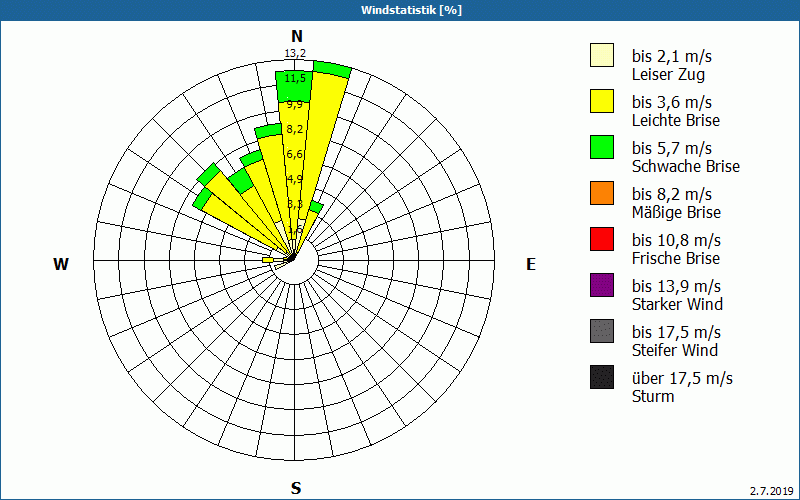The image size is (800, 500).
Task: Click the '13,2' ring scale value
Action: pos(295,53)
